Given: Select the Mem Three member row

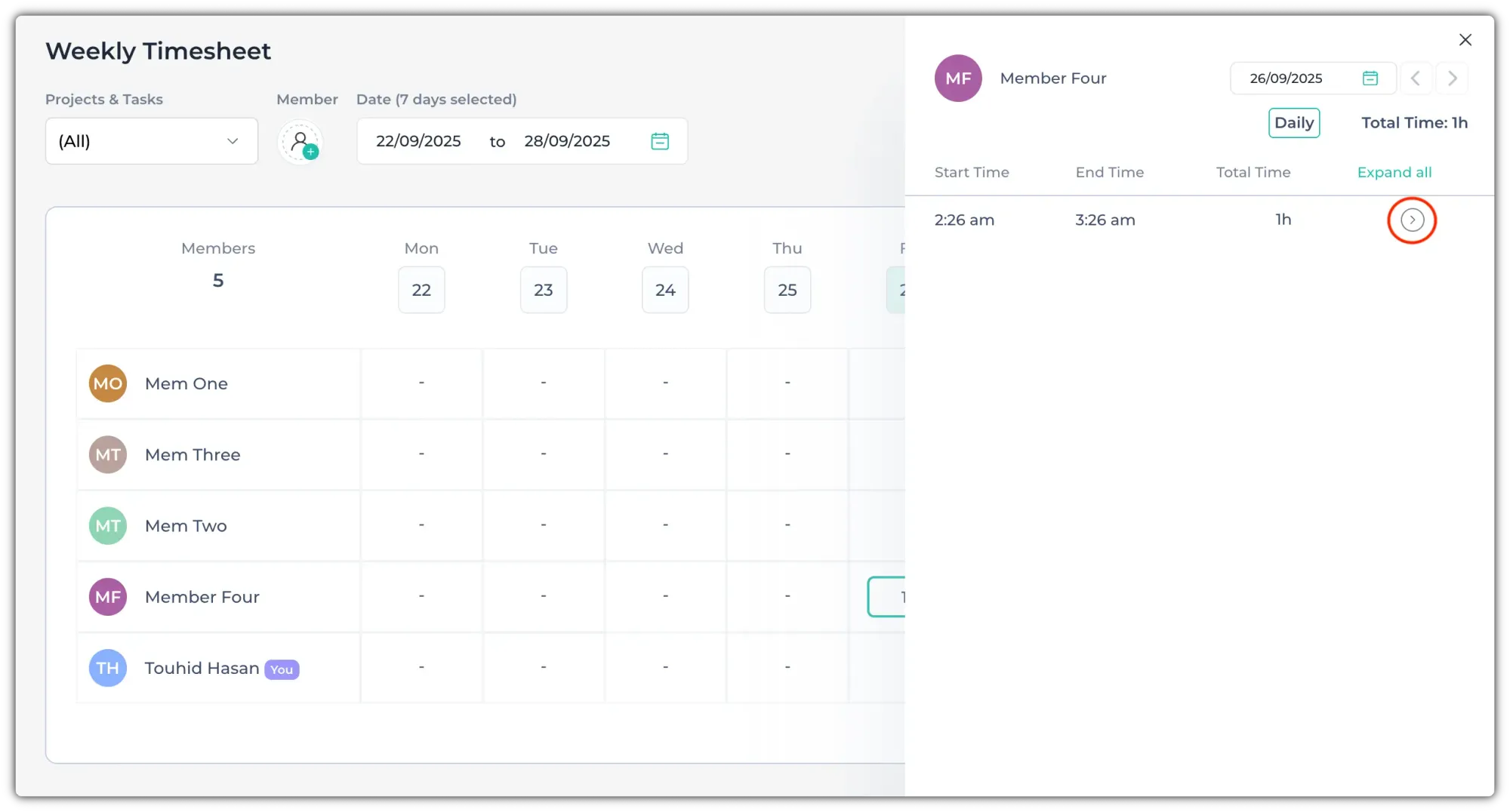Looking at the screenshot, I should pyautogui.click(x=193, y=455).
